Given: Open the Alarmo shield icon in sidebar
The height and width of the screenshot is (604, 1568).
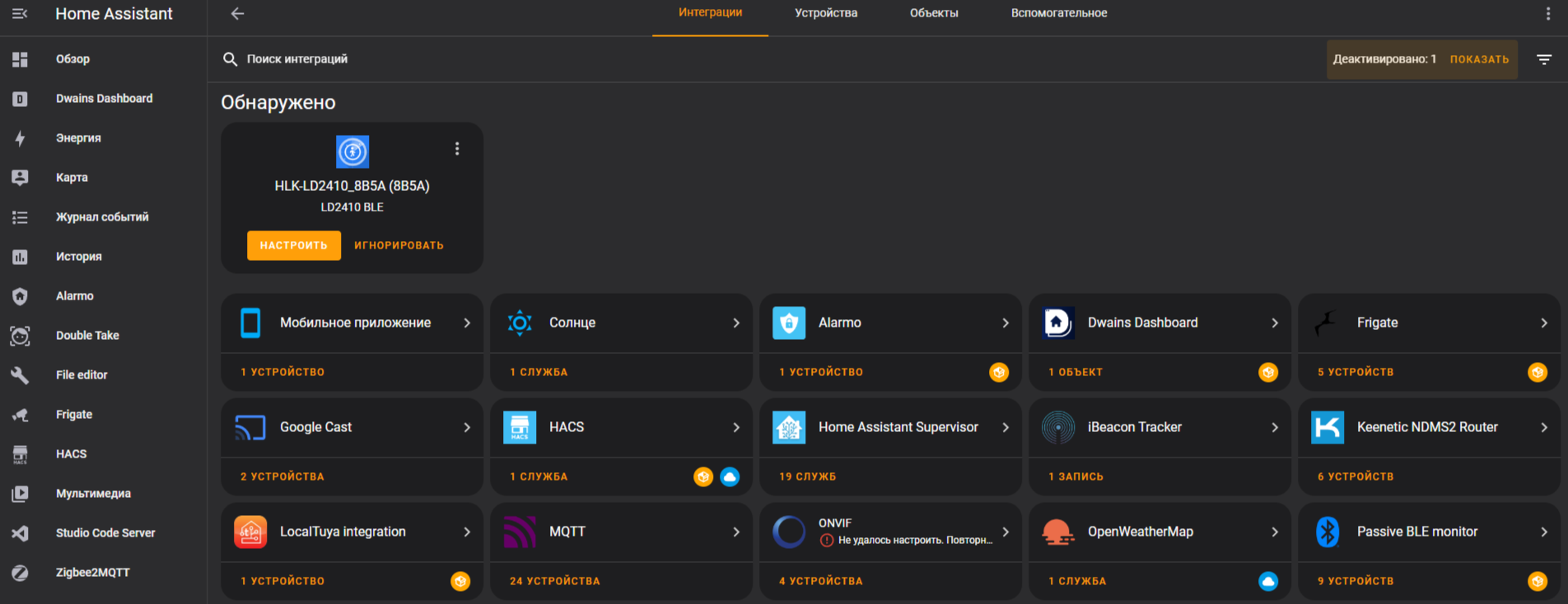Looking at the screenshot, I should click(x=20, y=296).
